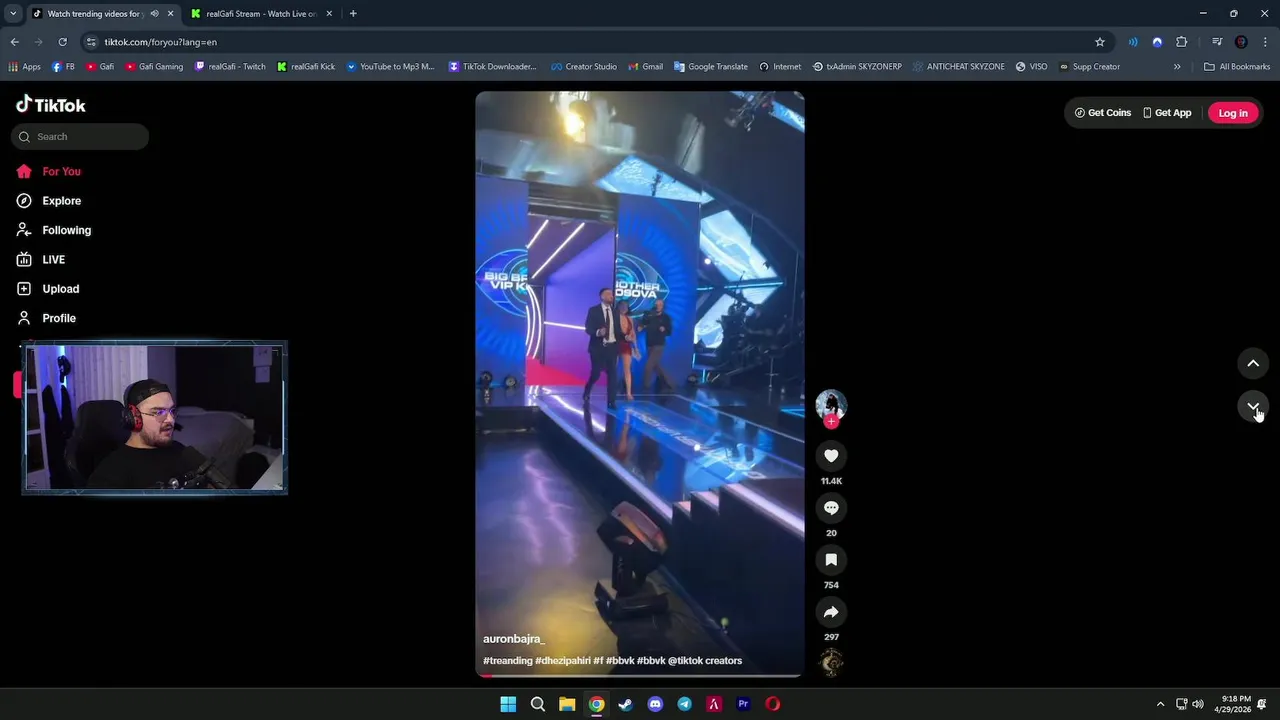
Task: Go to the previous video with up arrow
Action: [x=1253, y=363]
